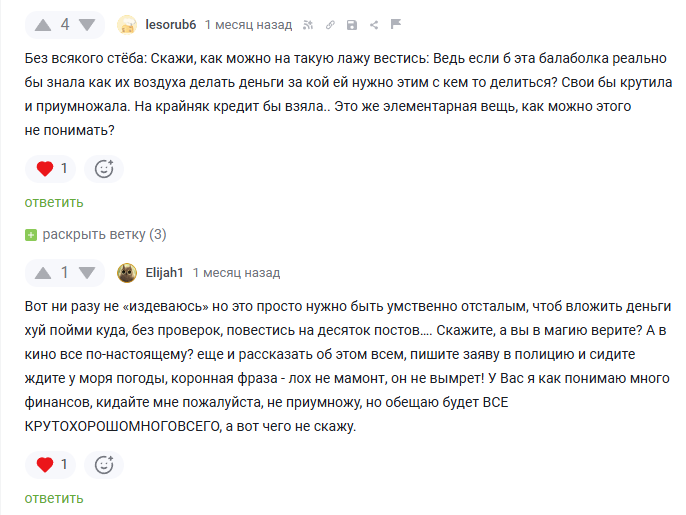Image resolution: width=686 pixels, height=515 pixels.
Task: Expand thread 'раскрыть ветку (3)'
Action: coord(96,234)
